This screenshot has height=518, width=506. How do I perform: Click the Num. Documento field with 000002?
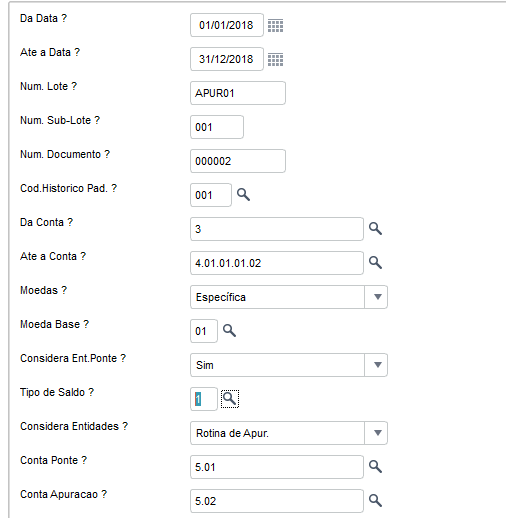[238, 161]
